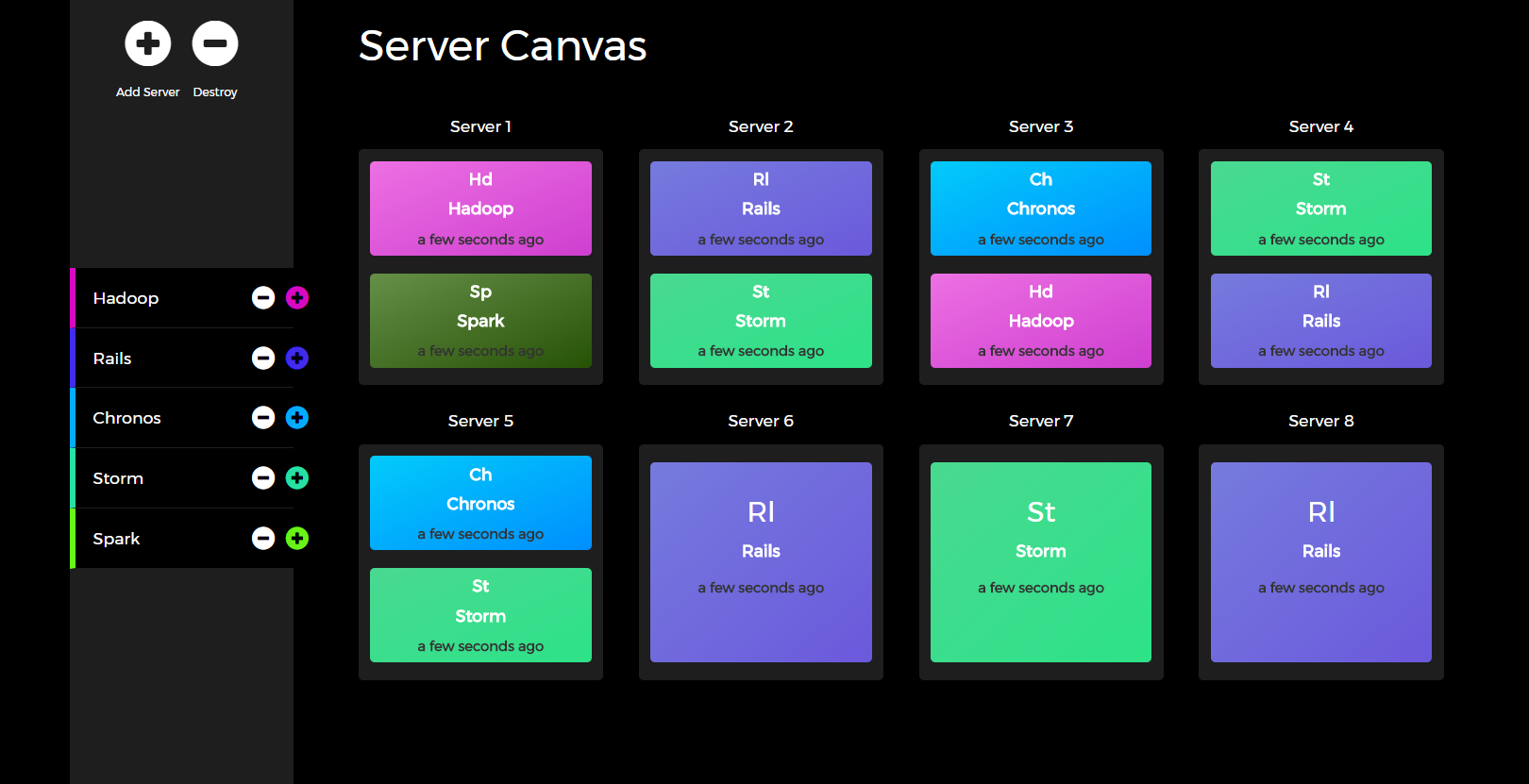Image resolution: width=1529 pixels, height=784 pixels.
Task: Click the Add Server plus icon
Action: 148,43
